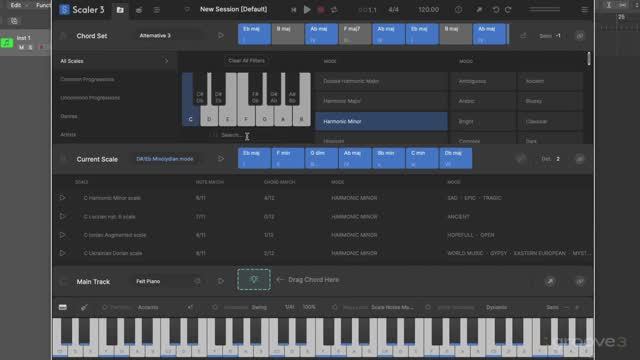
Task: Toggle the keyboard view icon above the piano
Action: pos(62,307)
